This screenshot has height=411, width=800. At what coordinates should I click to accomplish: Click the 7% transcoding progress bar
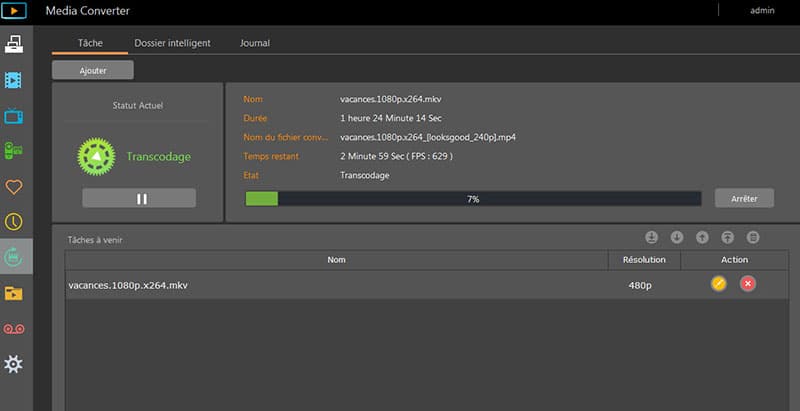tap(473, 199)
